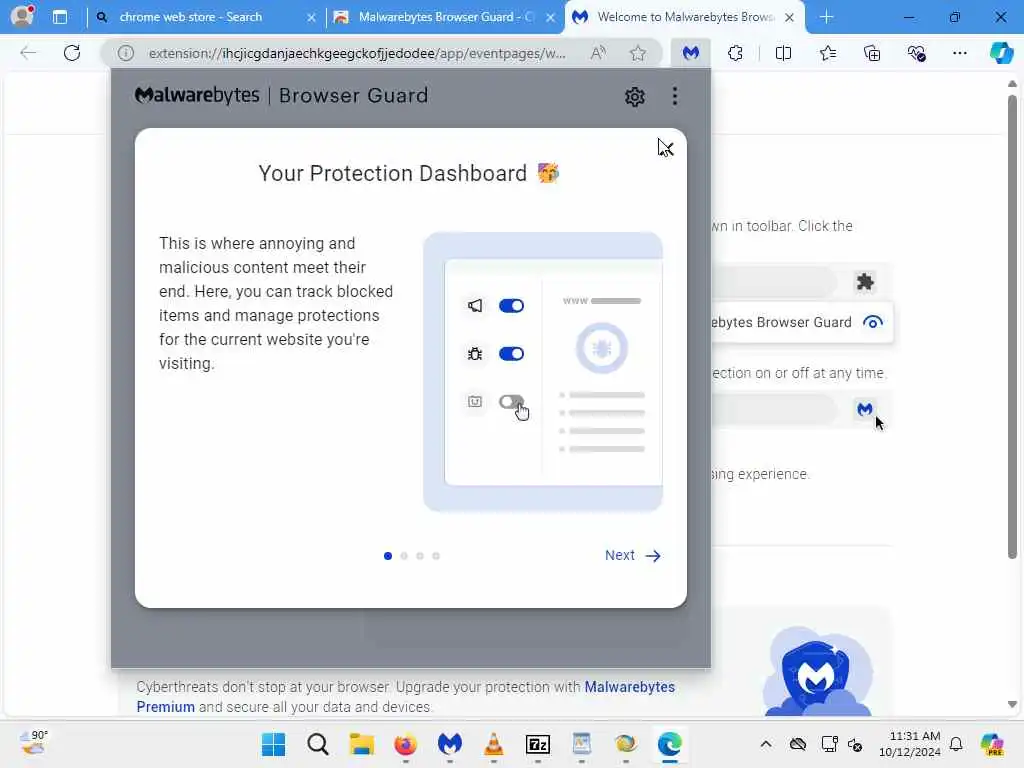Open Windows Start menu
Screen dimensions: 1024x768
coord(274,744)
